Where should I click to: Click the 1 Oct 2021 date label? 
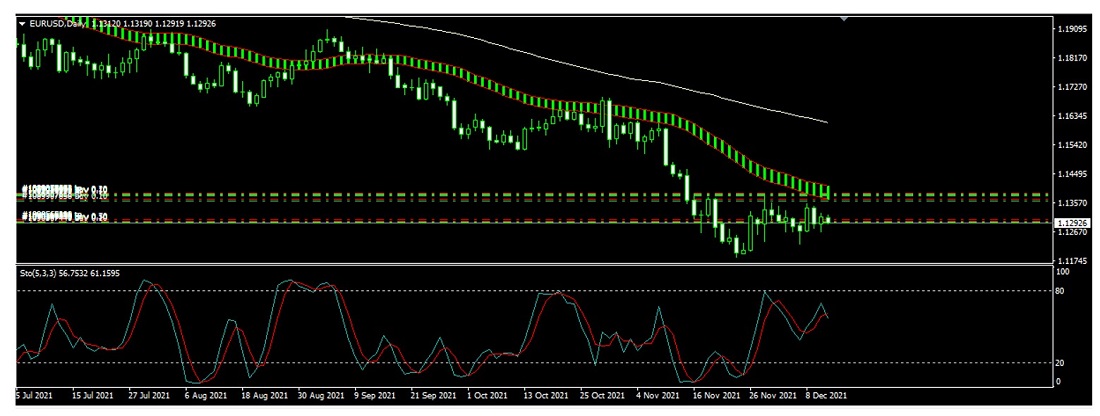point(490,395)
